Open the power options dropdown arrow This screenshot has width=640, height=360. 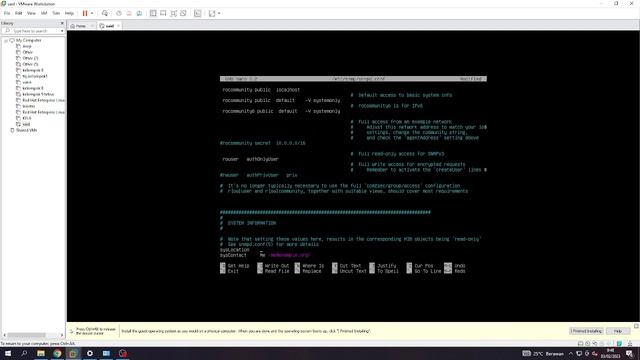click(92, 13)
